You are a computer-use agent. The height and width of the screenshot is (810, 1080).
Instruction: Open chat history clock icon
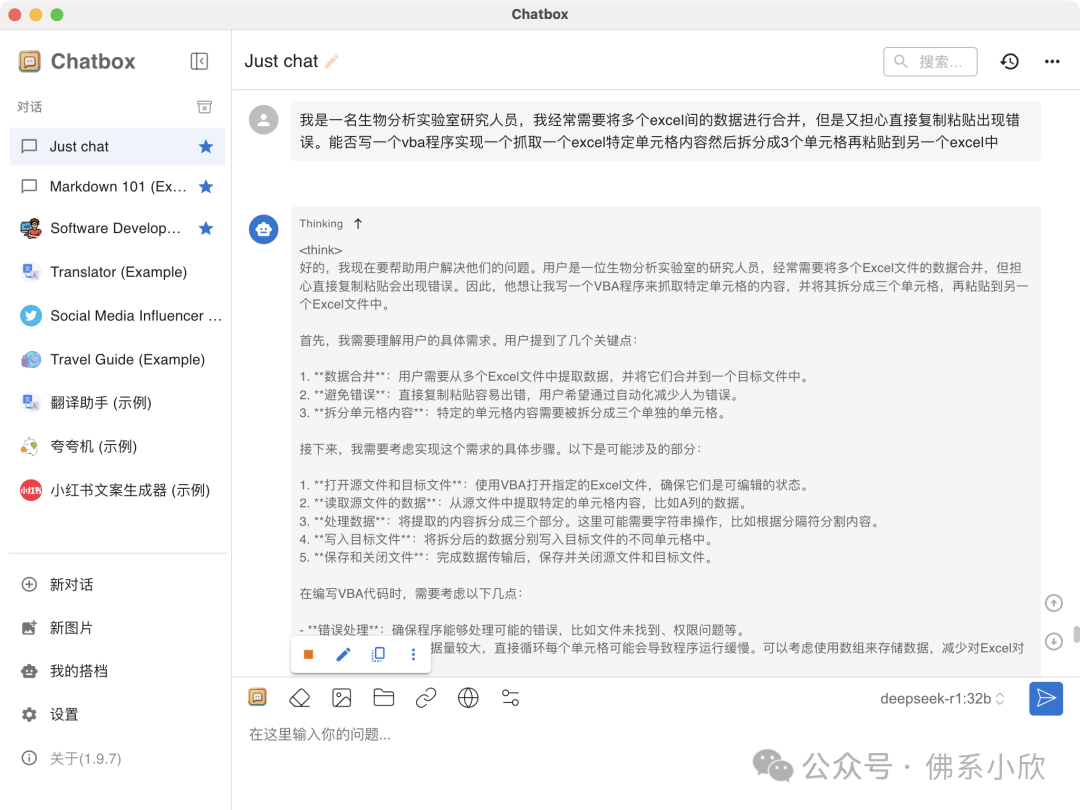1010,61
